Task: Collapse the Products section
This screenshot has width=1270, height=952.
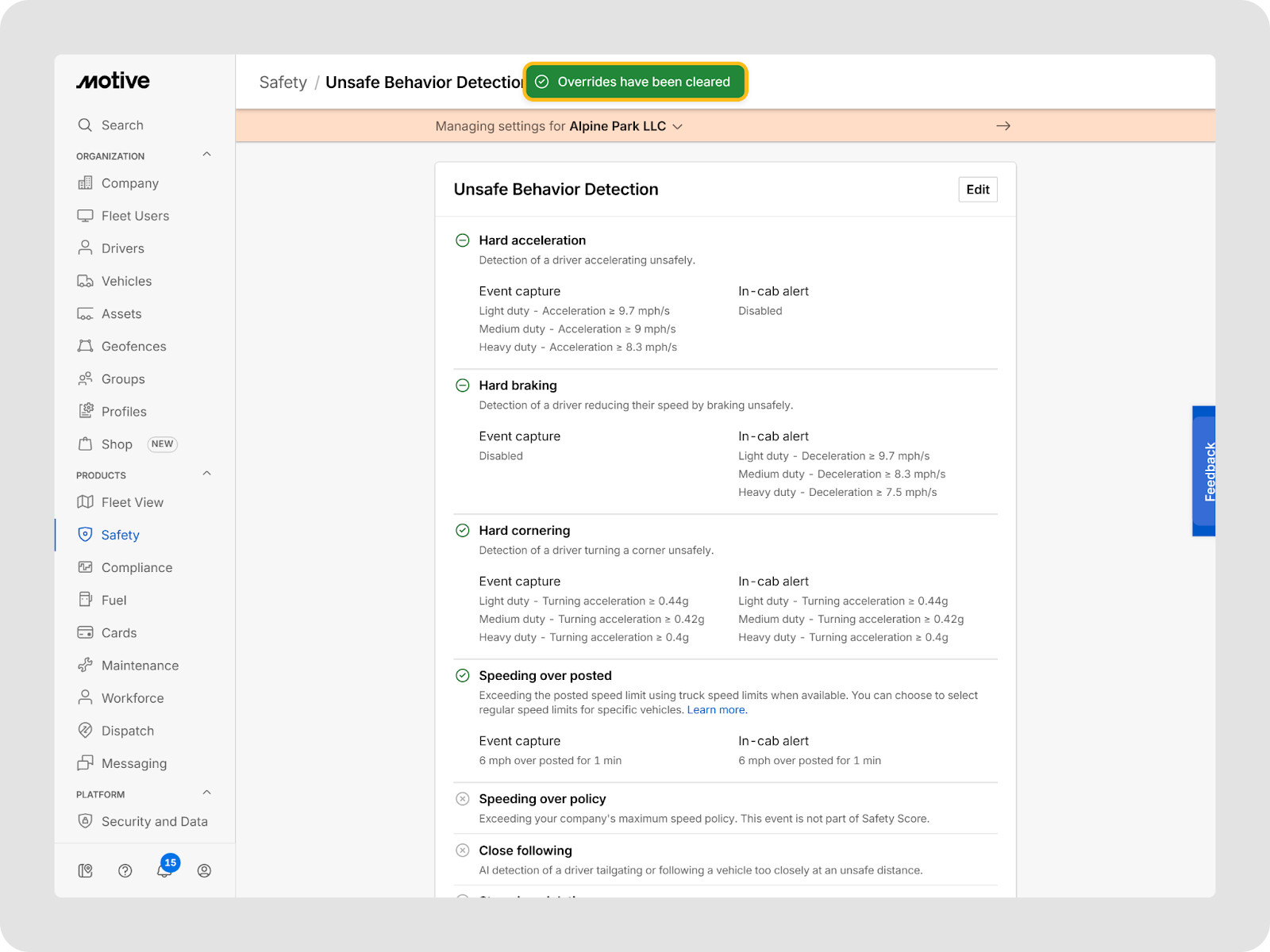Action: [206, 474]
